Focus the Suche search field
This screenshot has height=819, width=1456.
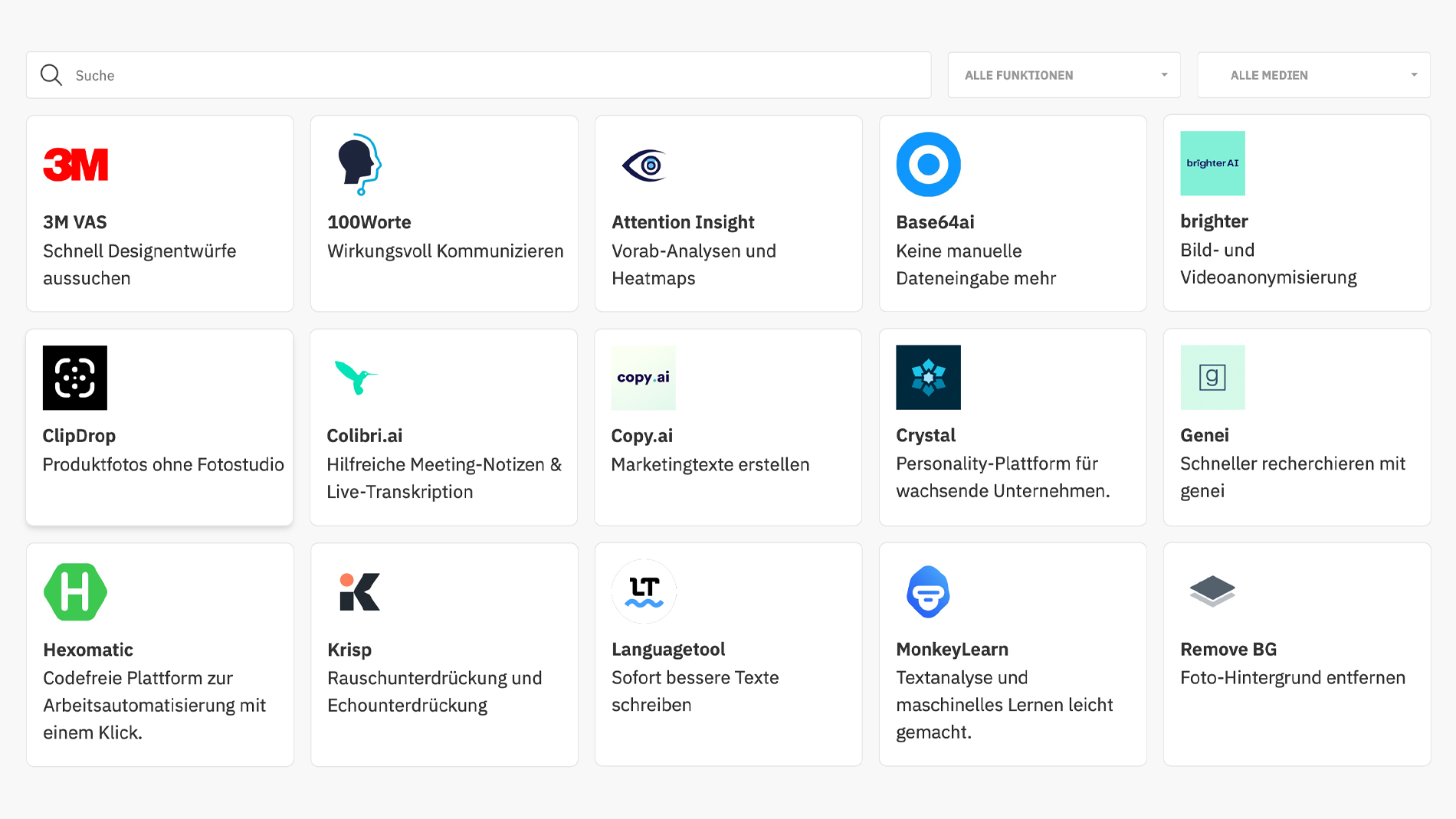tap(490, 75)
